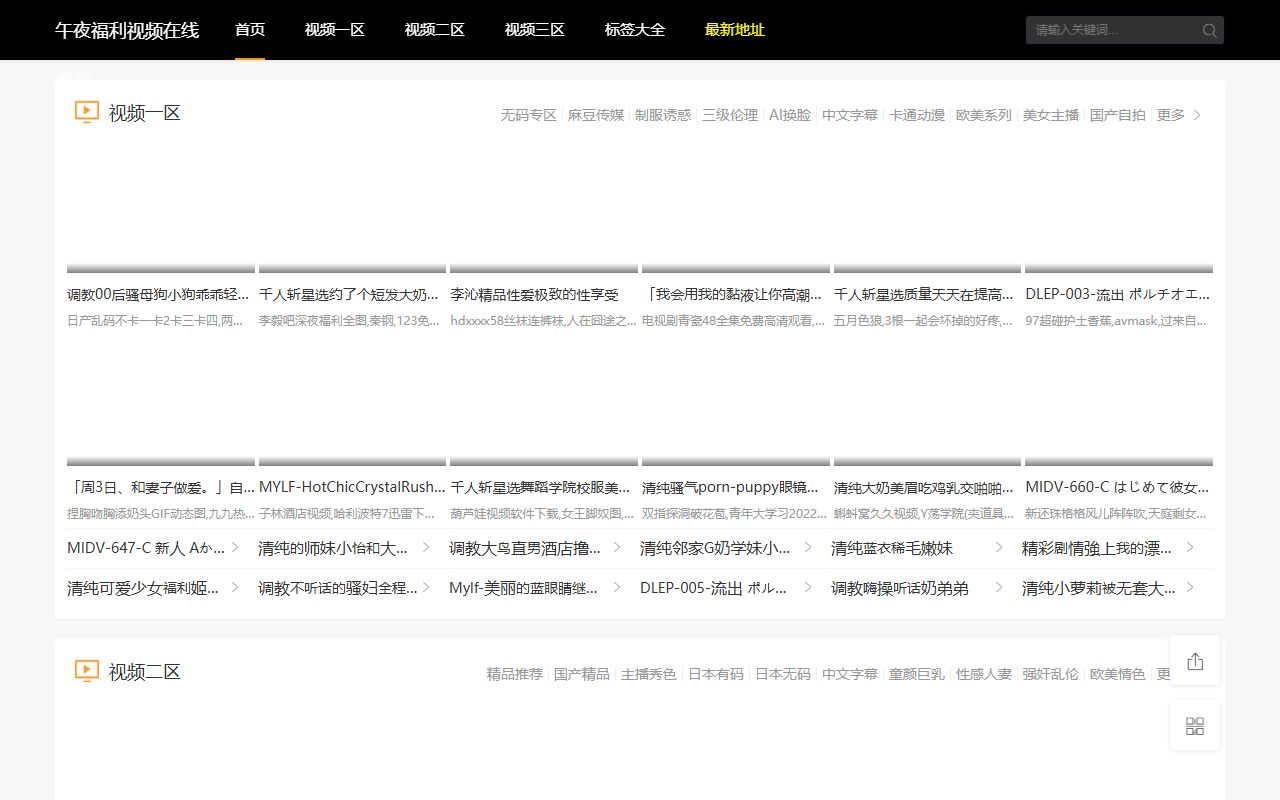Image resolution: width=1280 pixels, height=800 pixels.
Task: Open the 标签大全 navigation item
Action: pos(635,30)
